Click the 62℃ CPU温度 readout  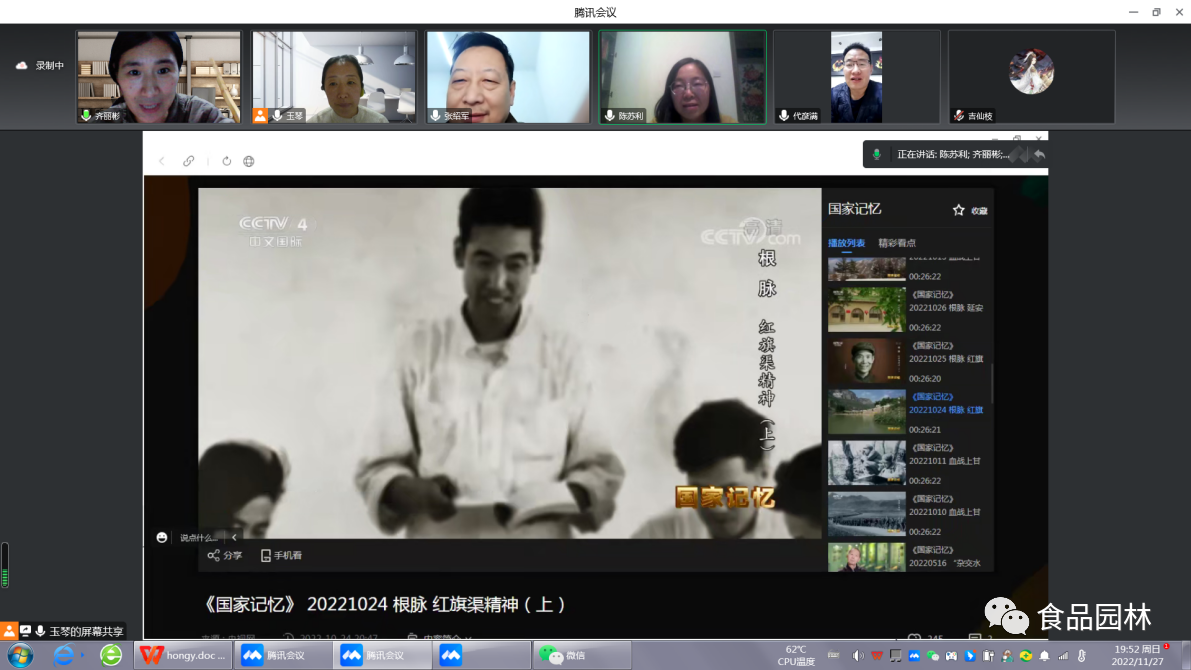coord(796,656)
